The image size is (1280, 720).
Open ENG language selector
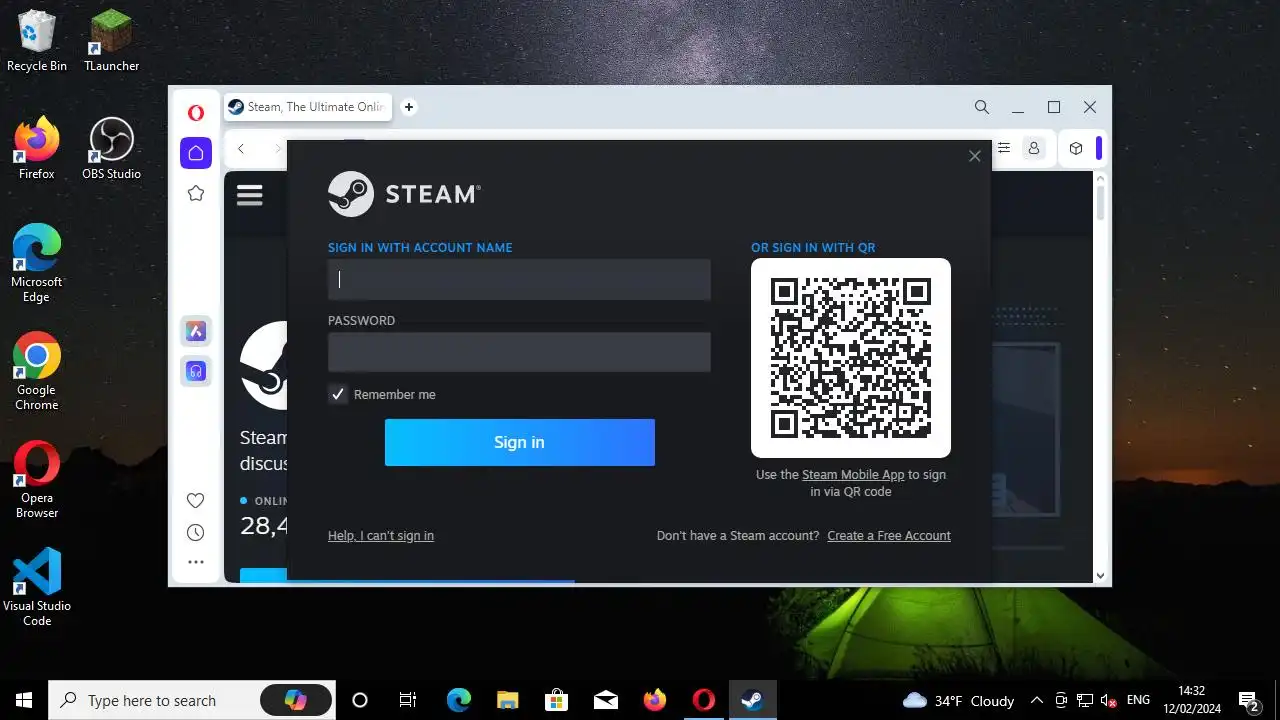tap(1138, 700)
